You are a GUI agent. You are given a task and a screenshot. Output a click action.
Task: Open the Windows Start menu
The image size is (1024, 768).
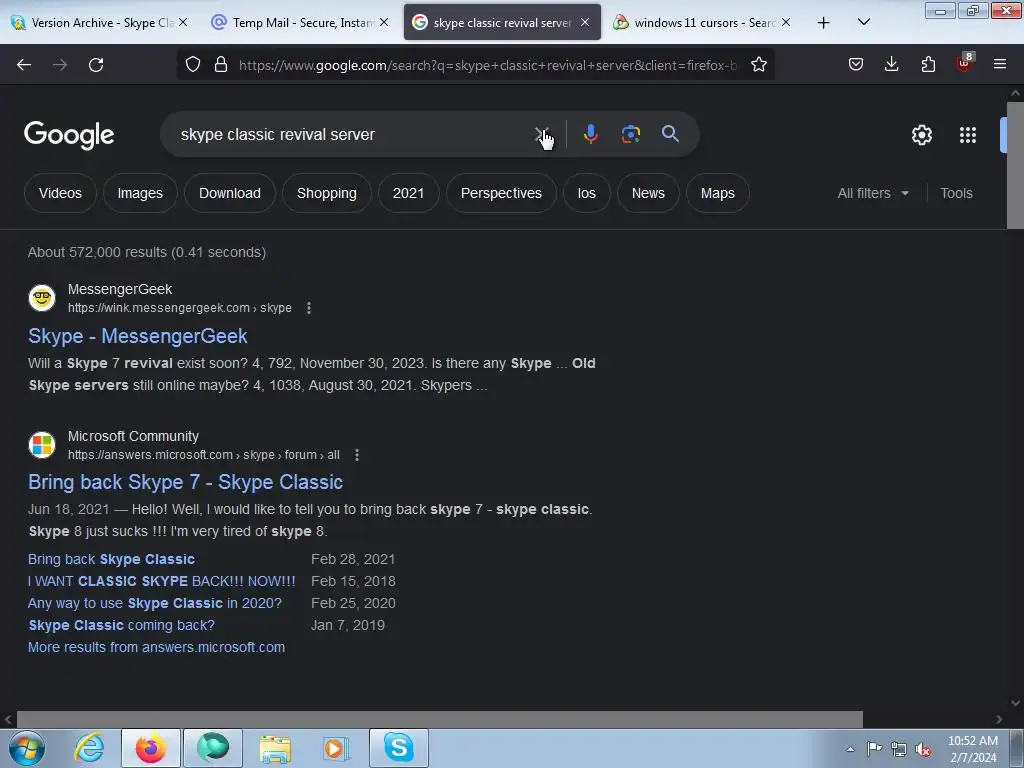[x=27, y=748]
